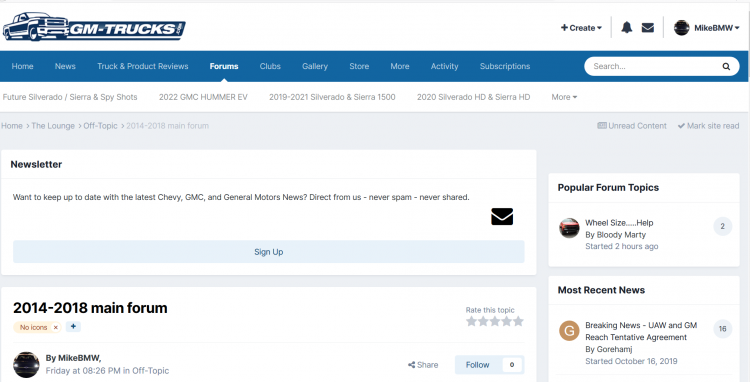Viewport: 750px width, 382px height.
Task: Open Unread Content
Action: 632,126
